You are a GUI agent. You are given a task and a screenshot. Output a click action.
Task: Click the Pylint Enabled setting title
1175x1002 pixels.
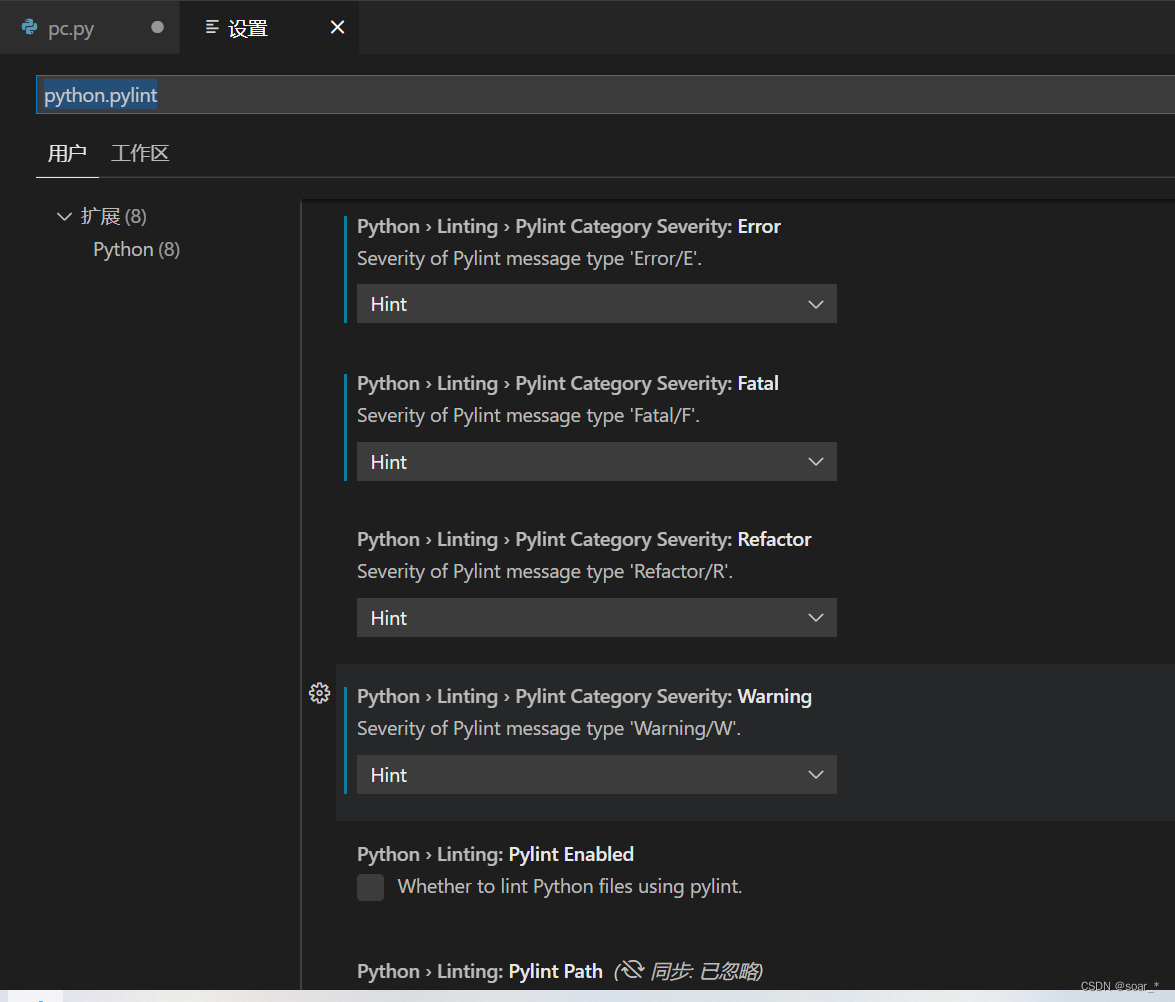[495, 854]
